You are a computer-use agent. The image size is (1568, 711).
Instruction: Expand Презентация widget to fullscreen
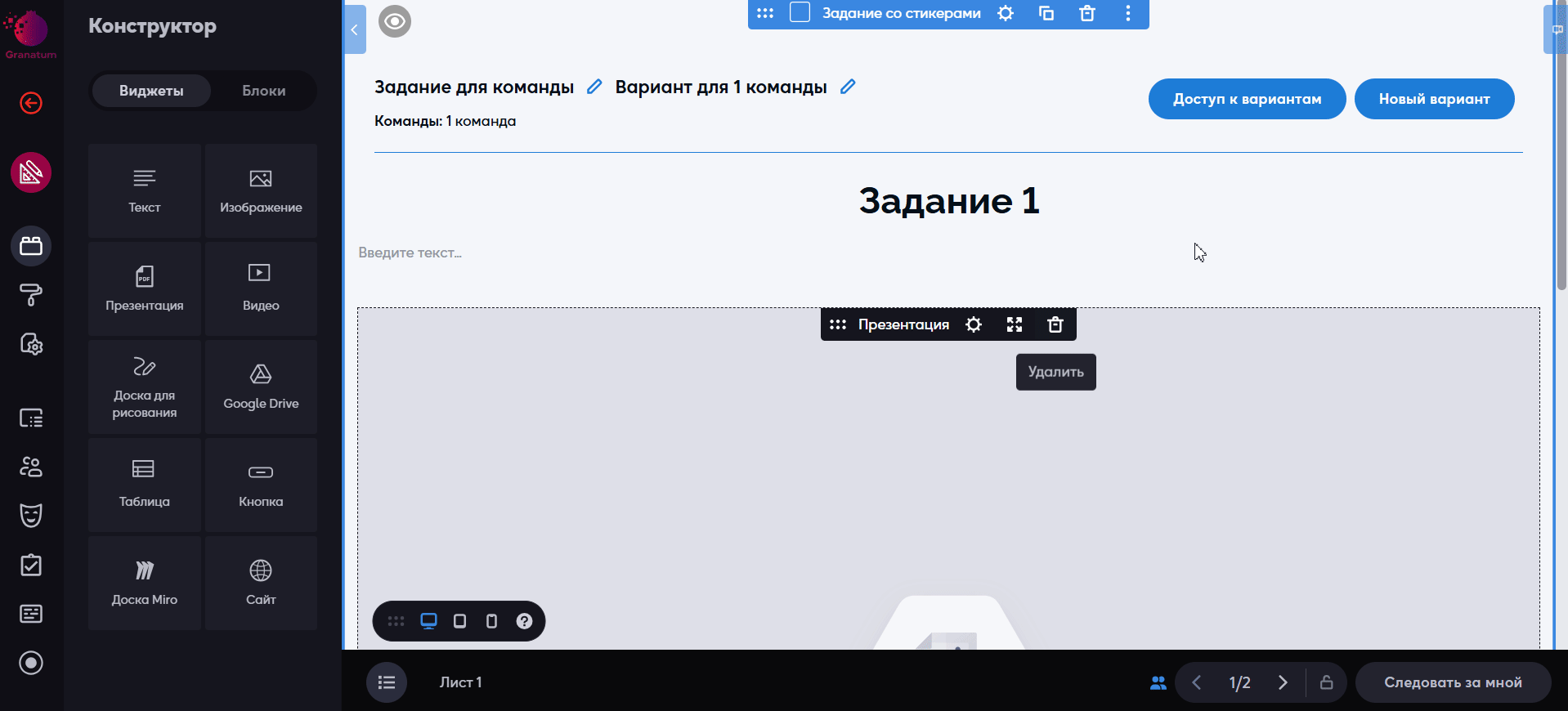[1014, 324]
